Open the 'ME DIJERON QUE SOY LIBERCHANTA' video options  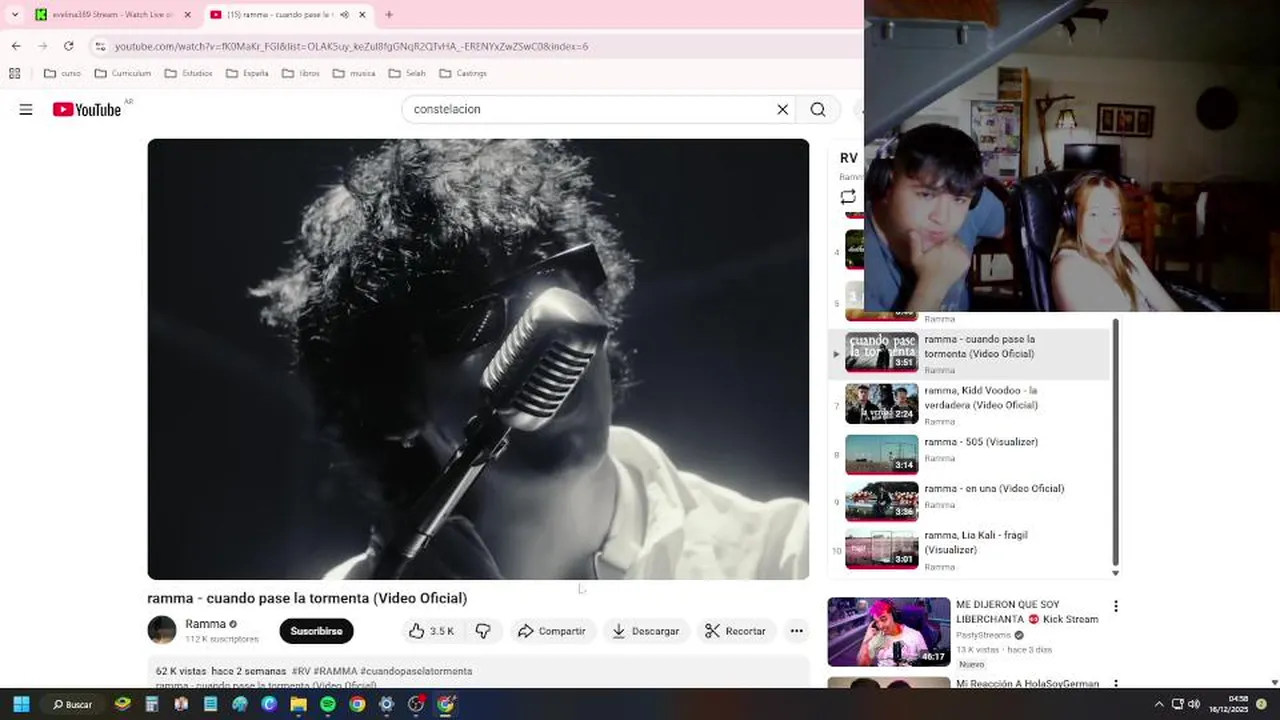click(1116, 606)
